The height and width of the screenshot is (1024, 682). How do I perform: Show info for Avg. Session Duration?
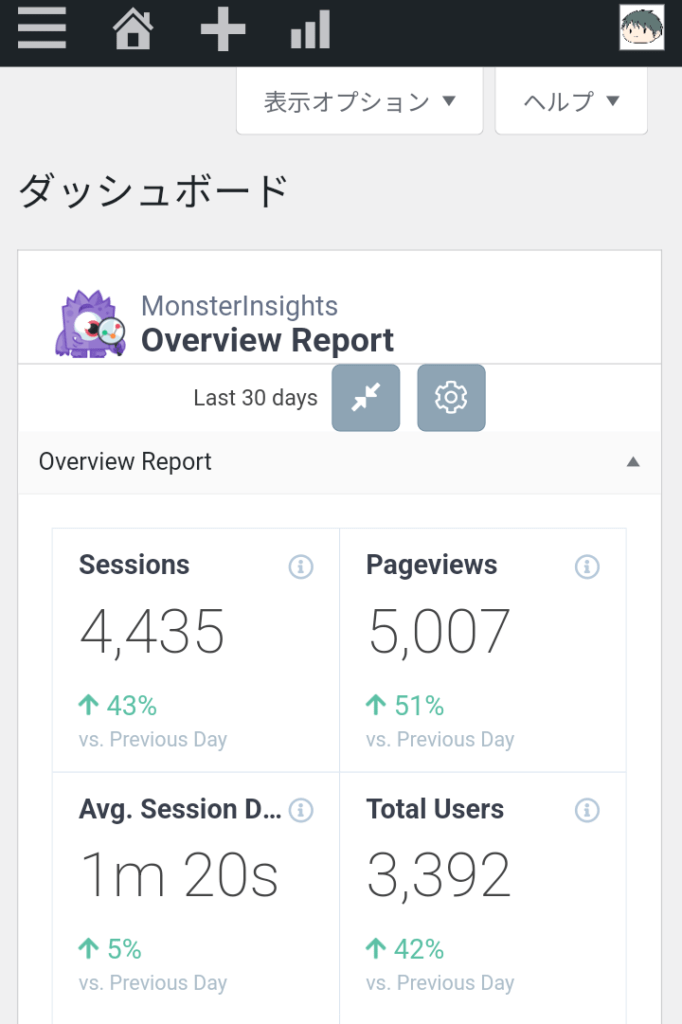coord(300,810)
